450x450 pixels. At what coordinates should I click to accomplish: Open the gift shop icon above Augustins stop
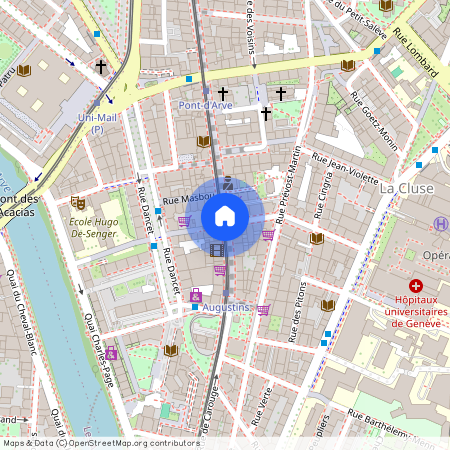coord(196,295)
